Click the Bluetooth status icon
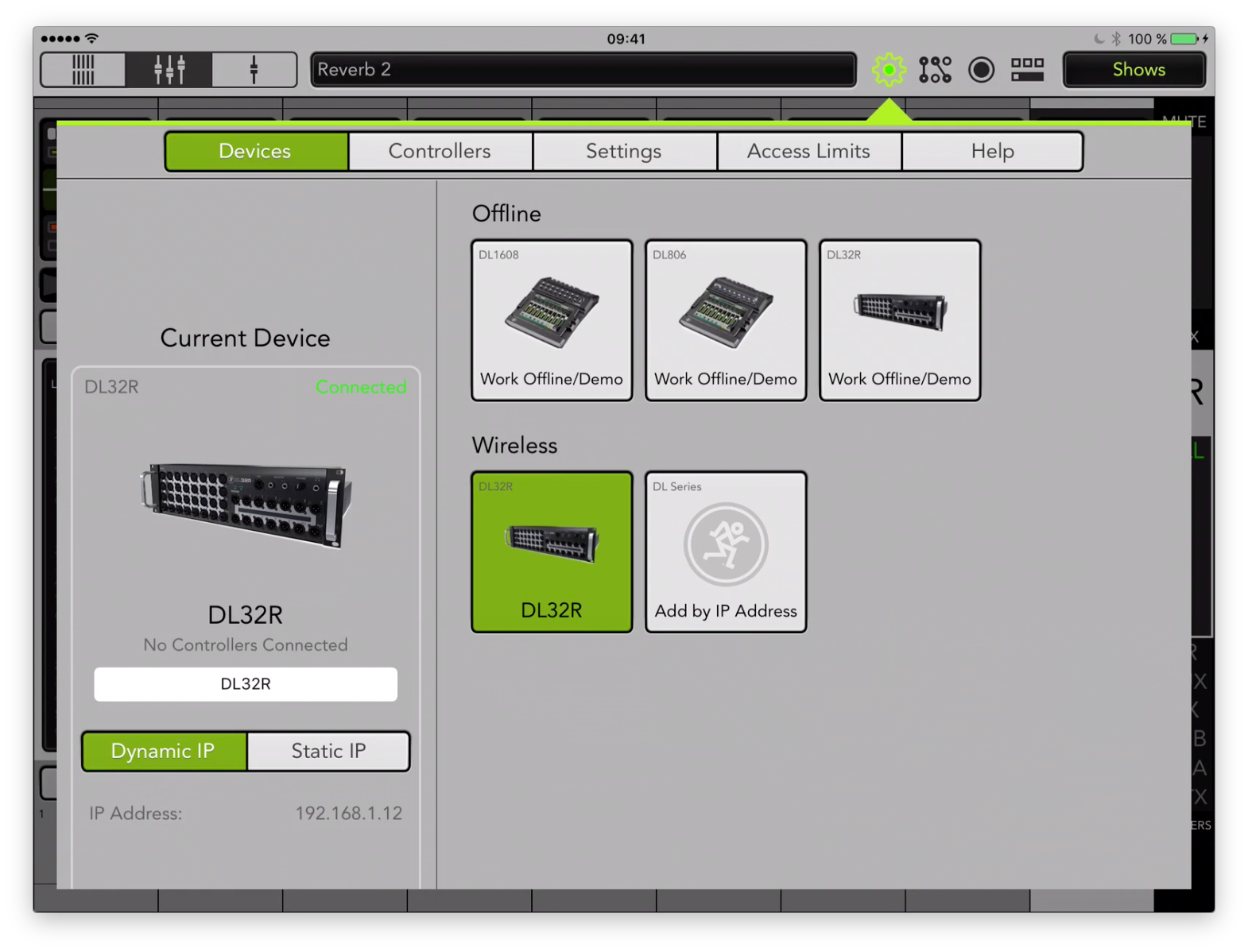The height and width of the screenshot is (952, 1248). (1116, 38)
